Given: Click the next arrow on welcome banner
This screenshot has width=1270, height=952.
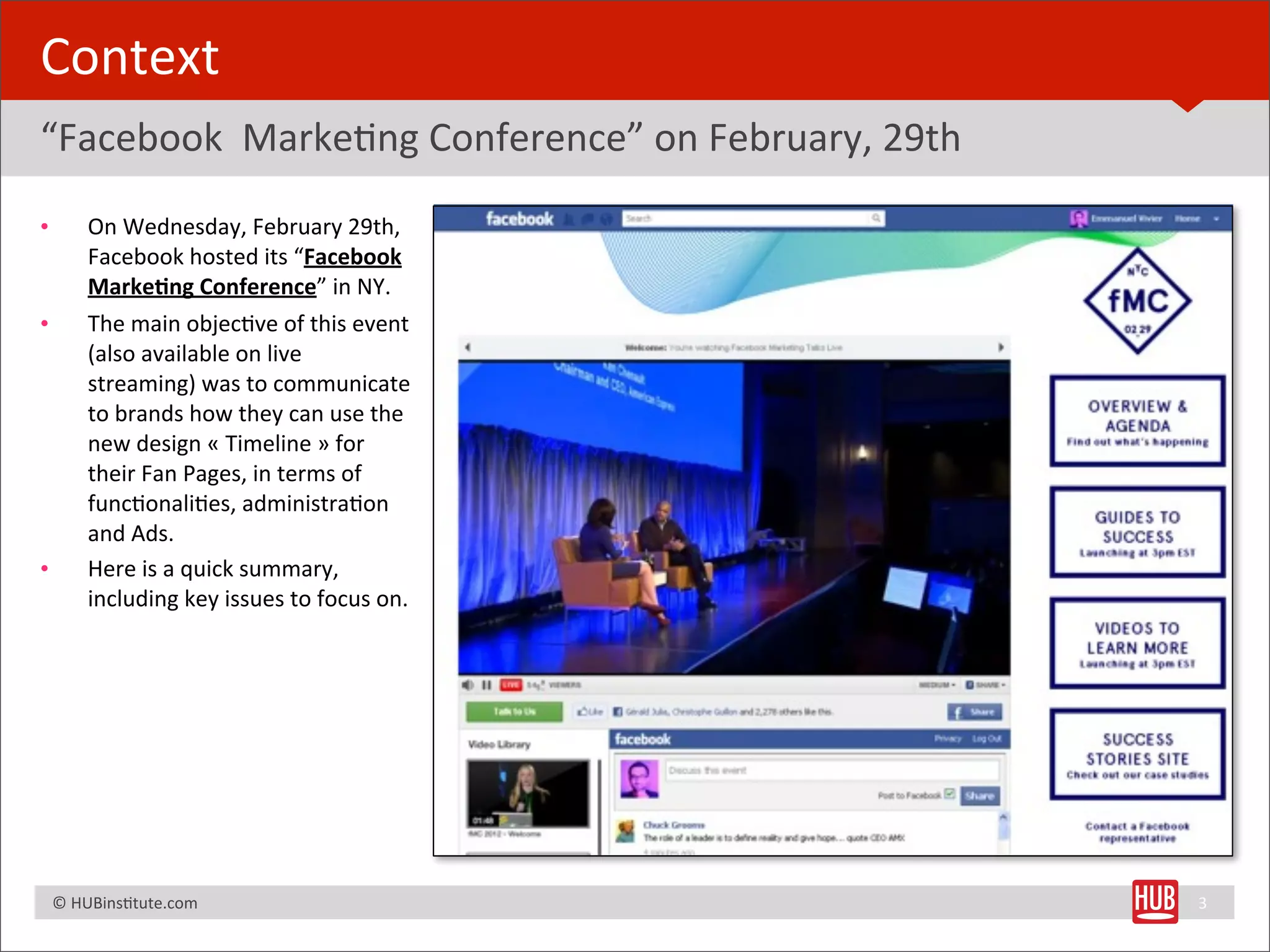Looking at the screenshot, I should click(x=1000, y=347).
